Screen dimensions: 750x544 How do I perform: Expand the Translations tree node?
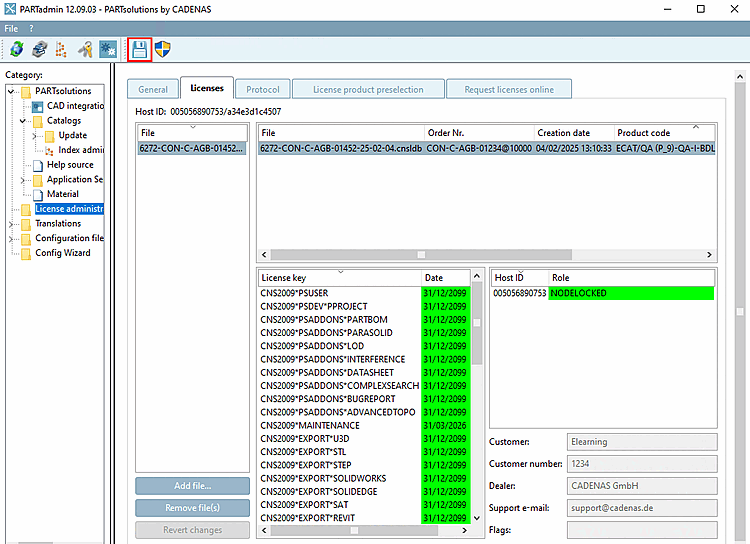[12, 224]
